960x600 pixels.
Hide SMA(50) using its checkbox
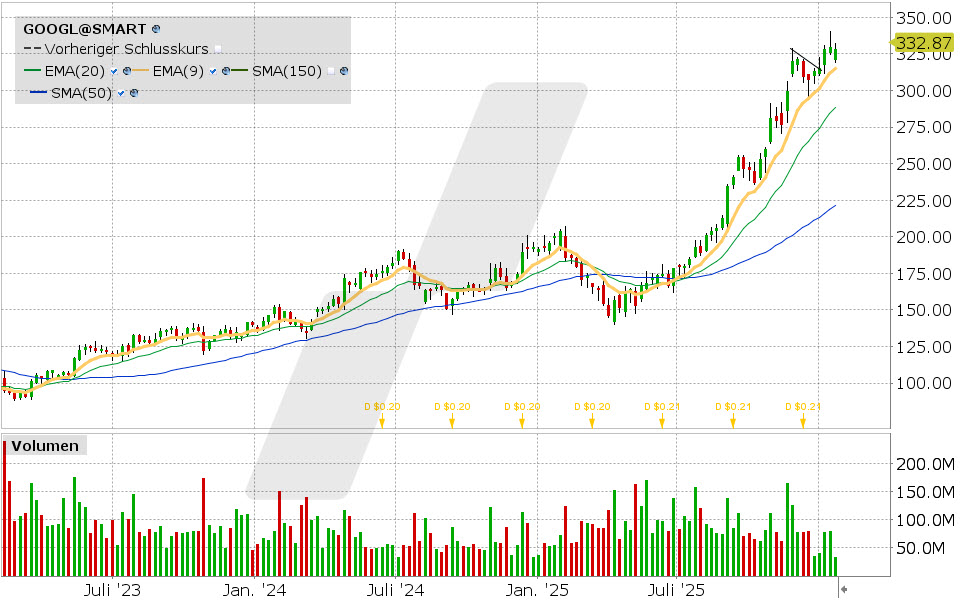(x=121, y=93)
